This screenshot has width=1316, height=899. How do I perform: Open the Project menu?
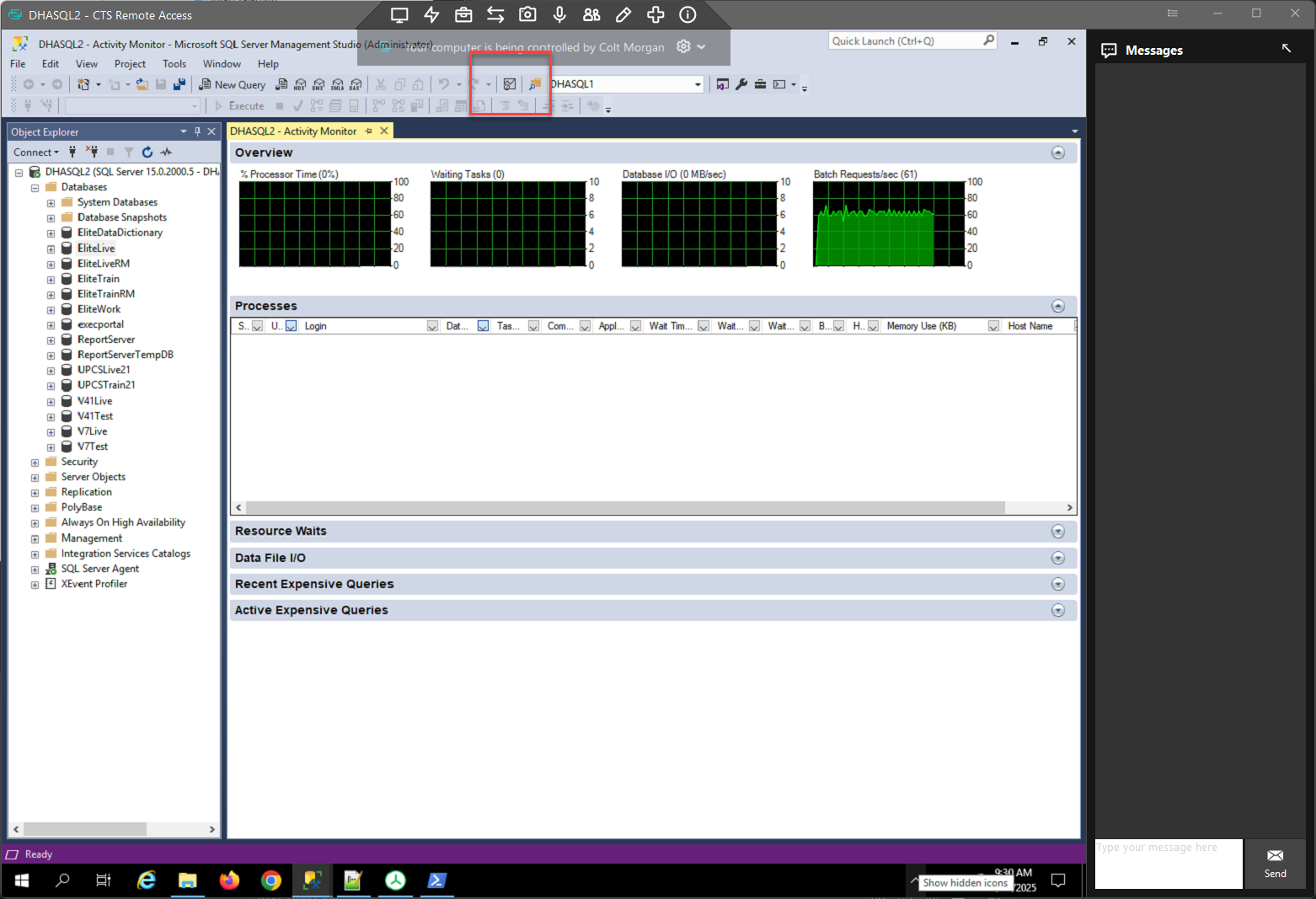click(x=130, y=64)
